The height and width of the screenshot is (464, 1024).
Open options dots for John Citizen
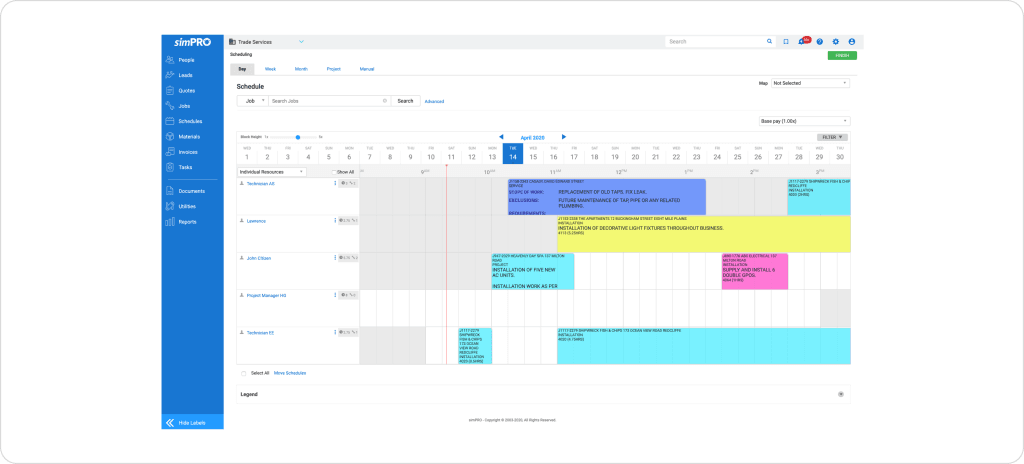[334, 258]
